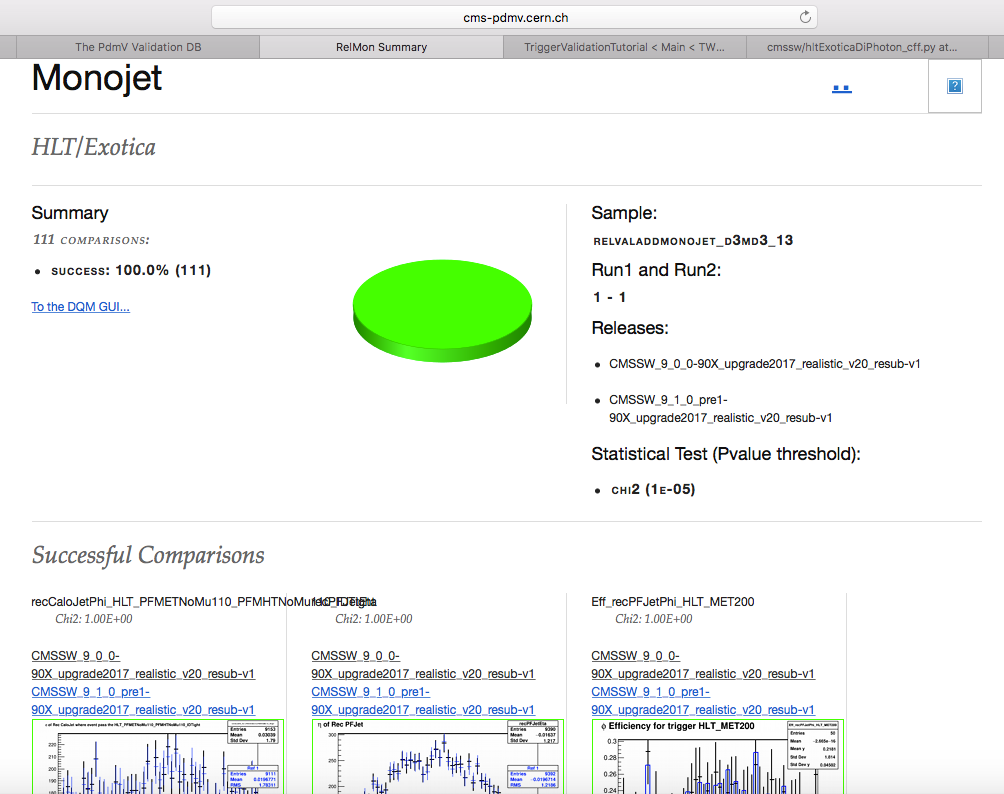The width and height of the screenshot is (1004, 794).
Task: Click the 'Successful Comparisons' heading
Action: click(148, 555)
